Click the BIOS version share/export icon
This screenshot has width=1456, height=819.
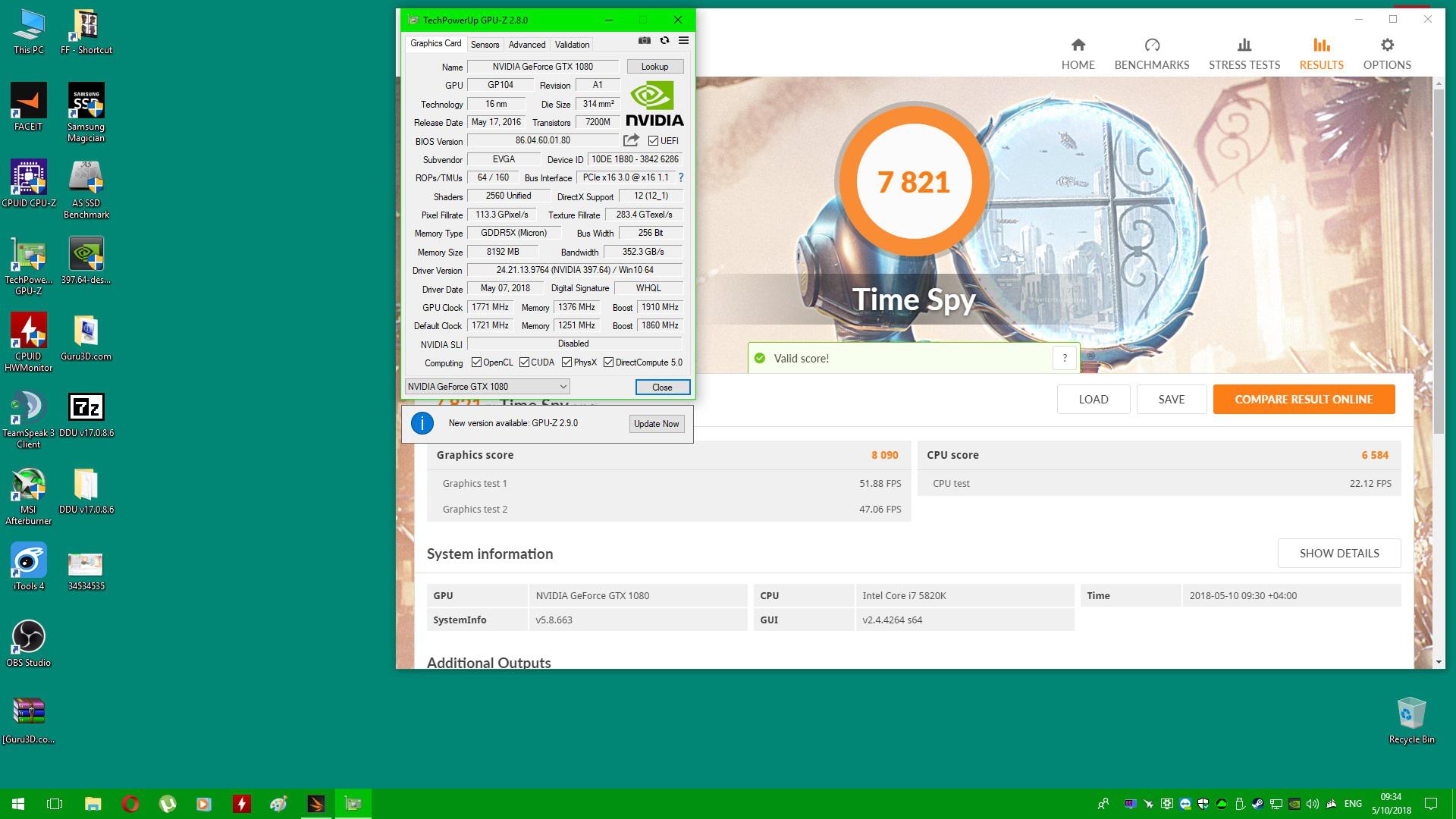tap(631, 140)
